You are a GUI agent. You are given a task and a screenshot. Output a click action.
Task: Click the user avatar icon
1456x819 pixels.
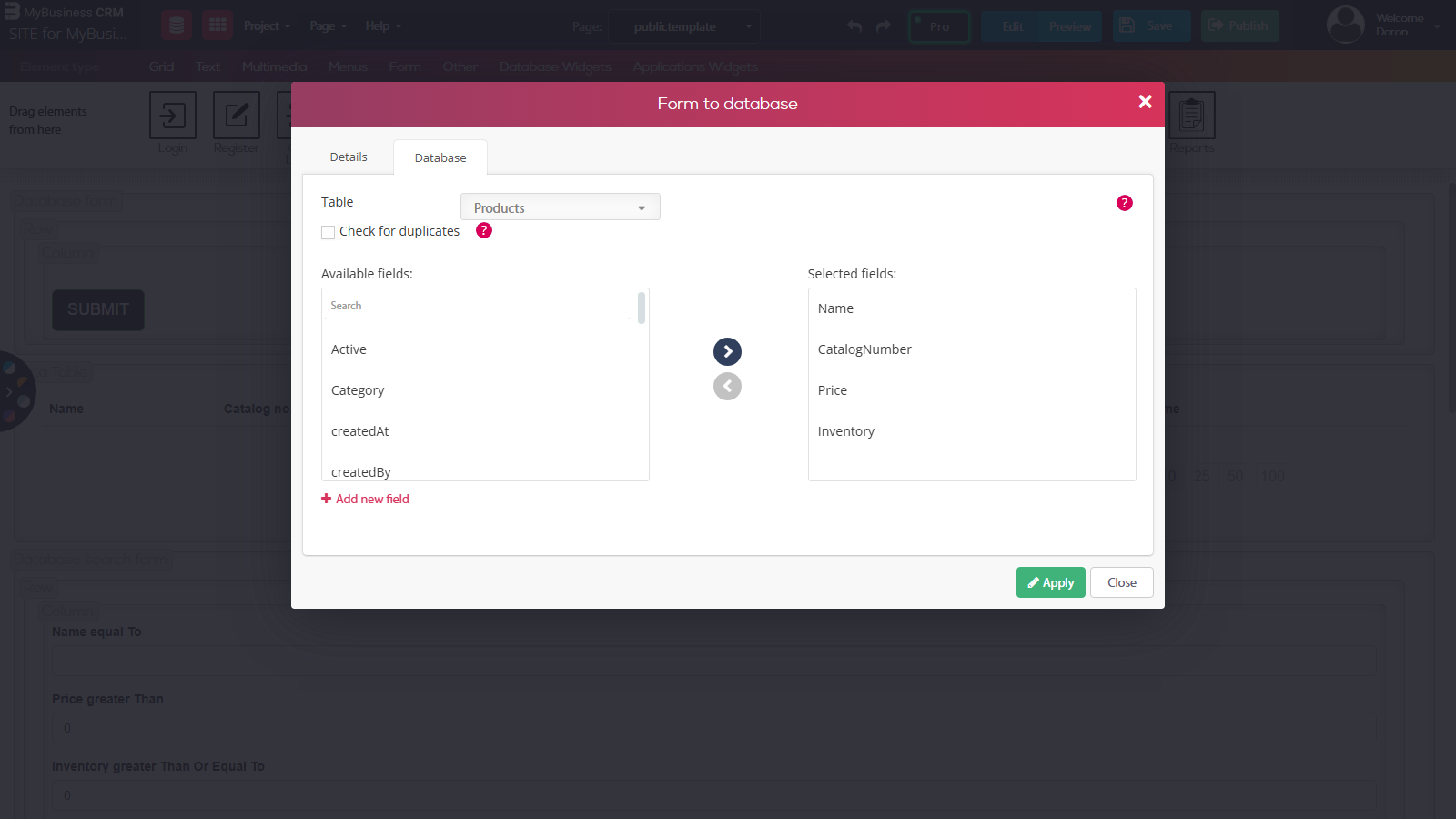(1346, 25)
